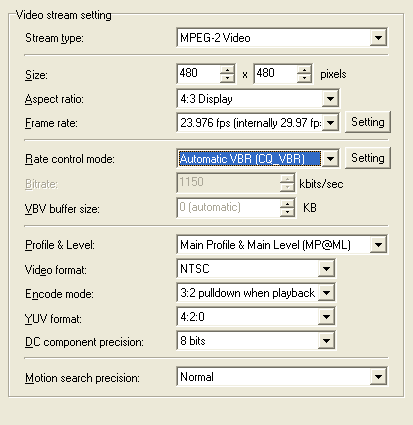Click Setting button beside Rate control mode

368,158
